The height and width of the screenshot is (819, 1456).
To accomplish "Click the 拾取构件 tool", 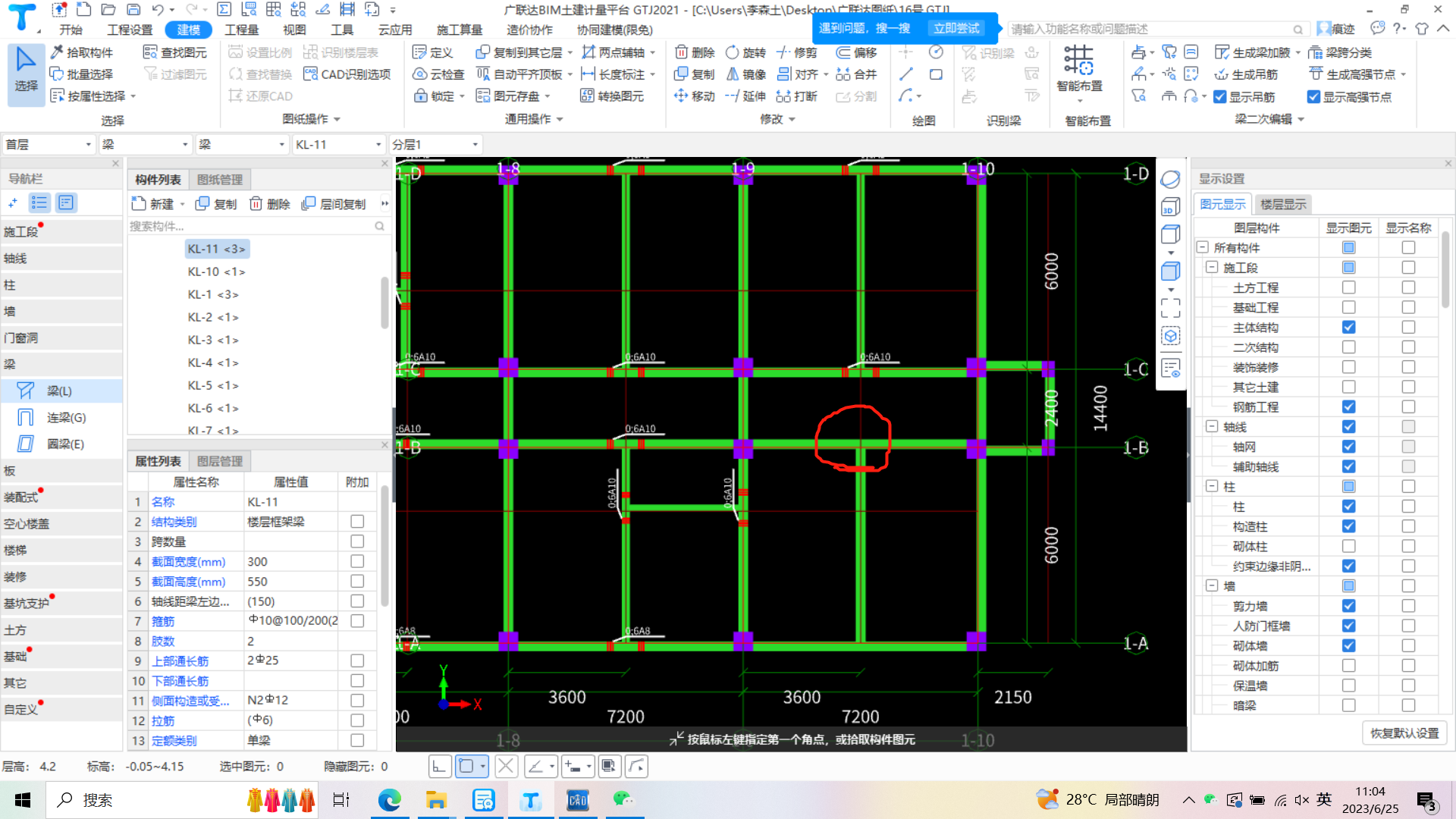I will tap(82, 52).
